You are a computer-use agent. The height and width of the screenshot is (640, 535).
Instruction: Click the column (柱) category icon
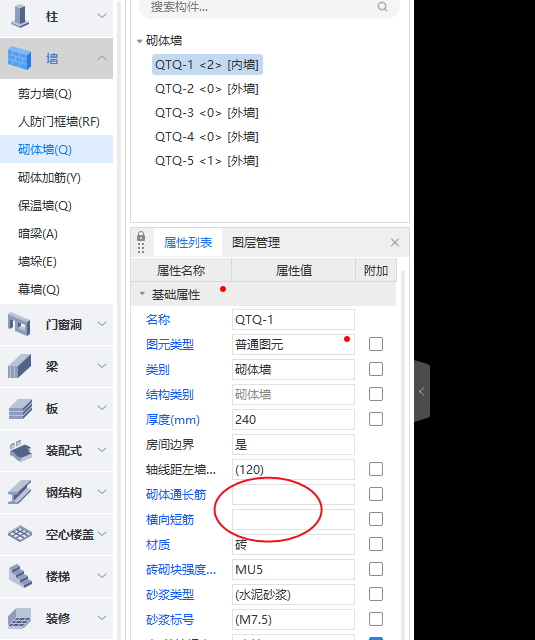point(20,16)
